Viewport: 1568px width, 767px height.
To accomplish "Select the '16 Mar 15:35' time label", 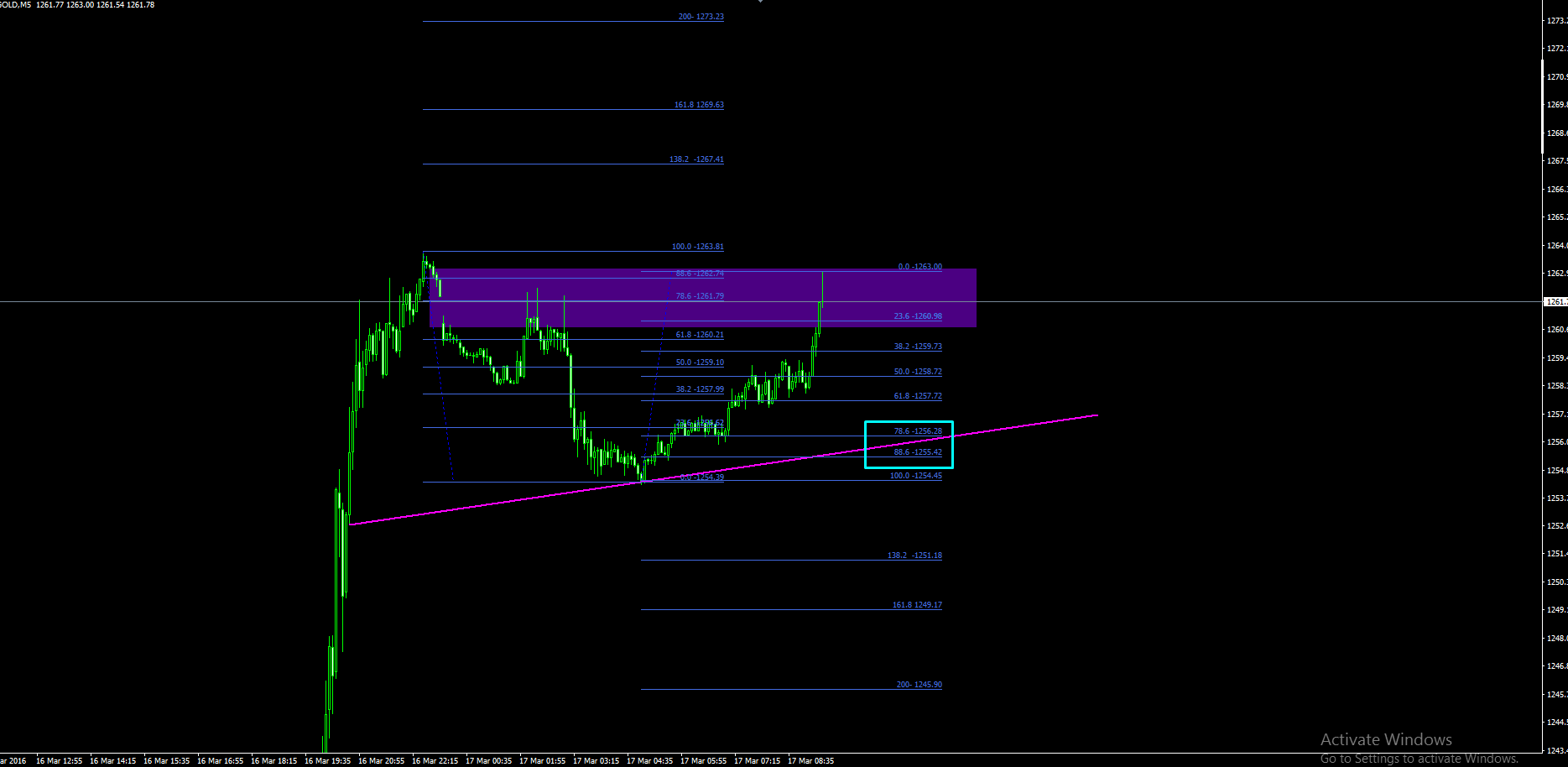I will [166, 761].
